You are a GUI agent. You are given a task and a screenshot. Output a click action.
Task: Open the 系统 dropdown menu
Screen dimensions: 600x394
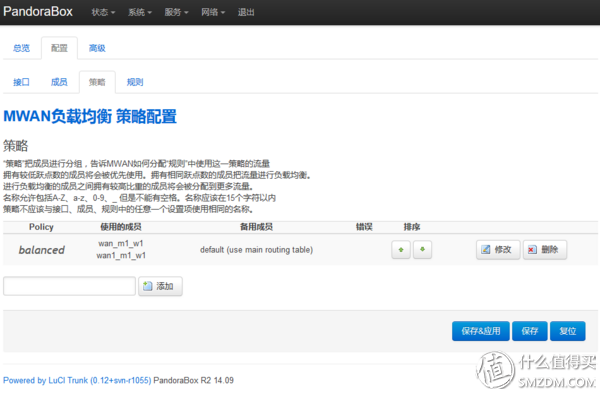(140, 12)
